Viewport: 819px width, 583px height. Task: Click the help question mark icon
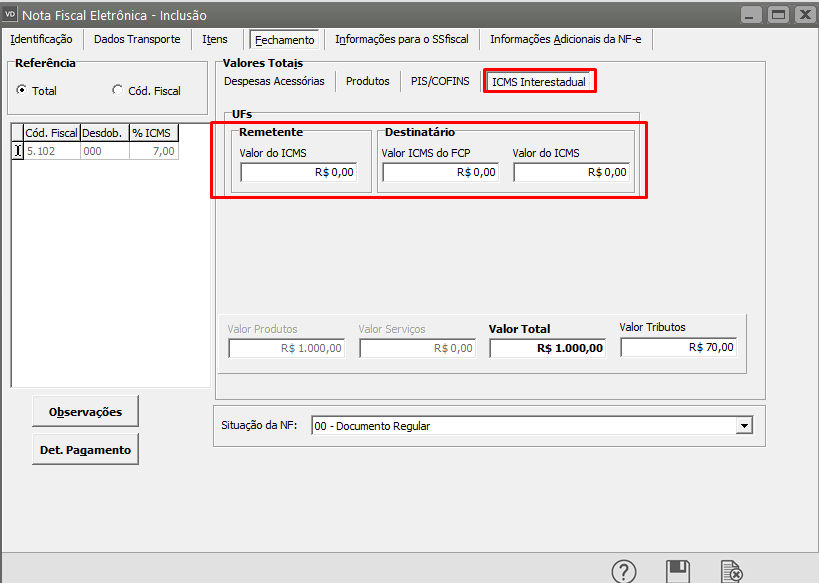click(x=624, y=571)
